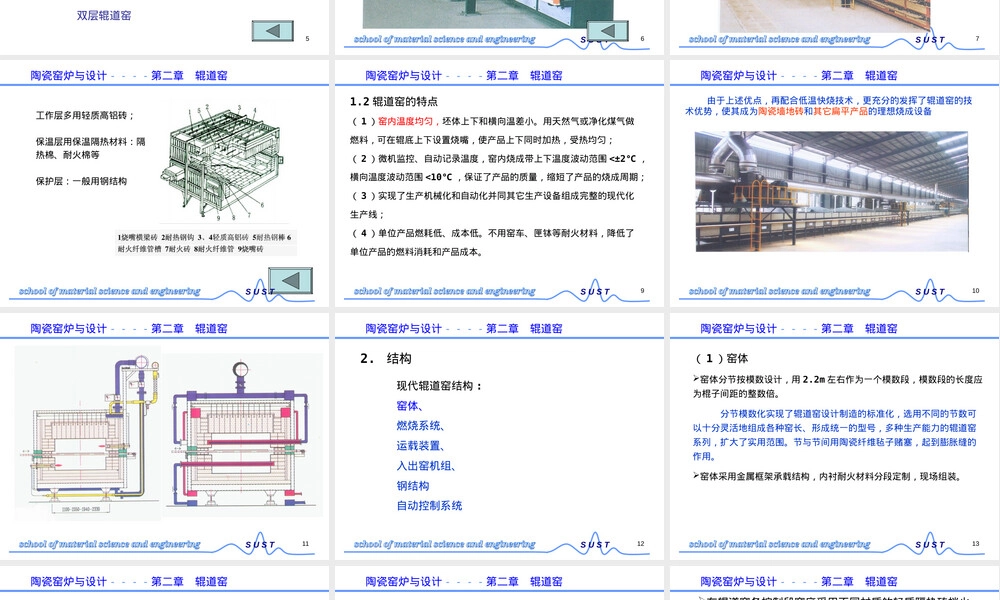Click slide number 5 next to the arrow

pos(307,38)
